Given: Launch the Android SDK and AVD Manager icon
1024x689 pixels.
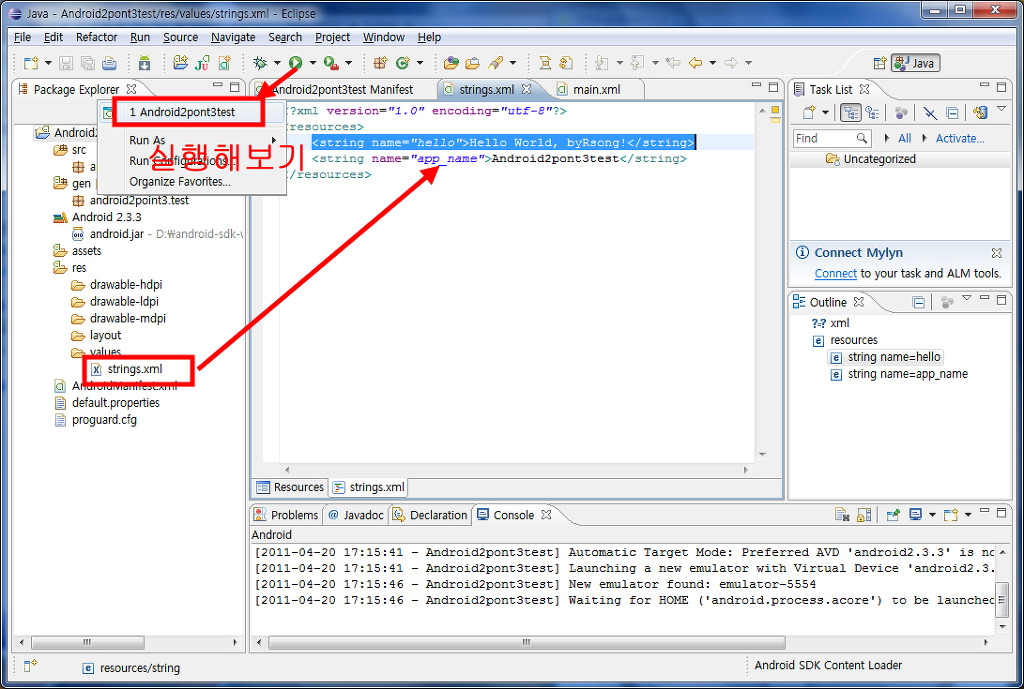Looking at the screenshot, I should tap(143, 62).
